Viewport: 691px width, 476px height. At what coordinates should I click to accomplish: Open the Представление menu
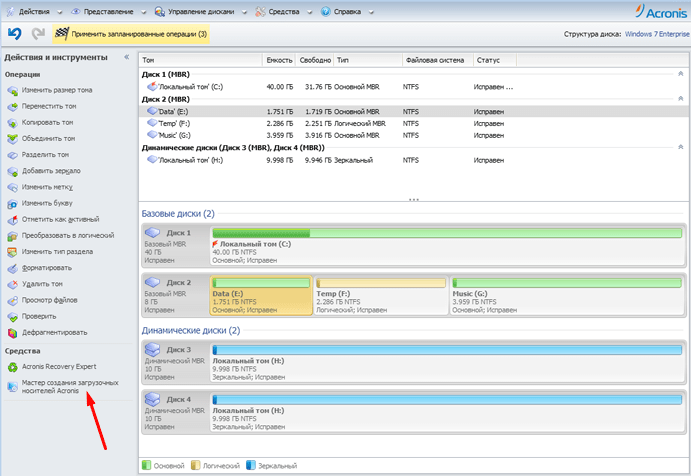point(108,12)
